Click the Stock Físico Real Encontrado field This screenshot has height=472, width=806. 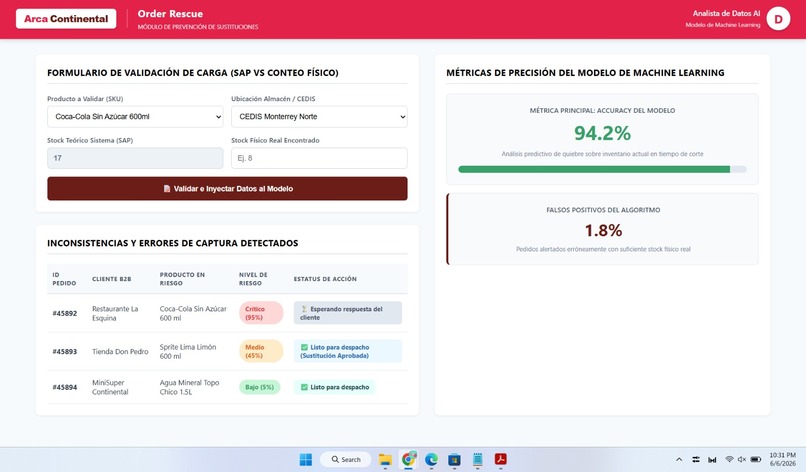coord(319,158)
